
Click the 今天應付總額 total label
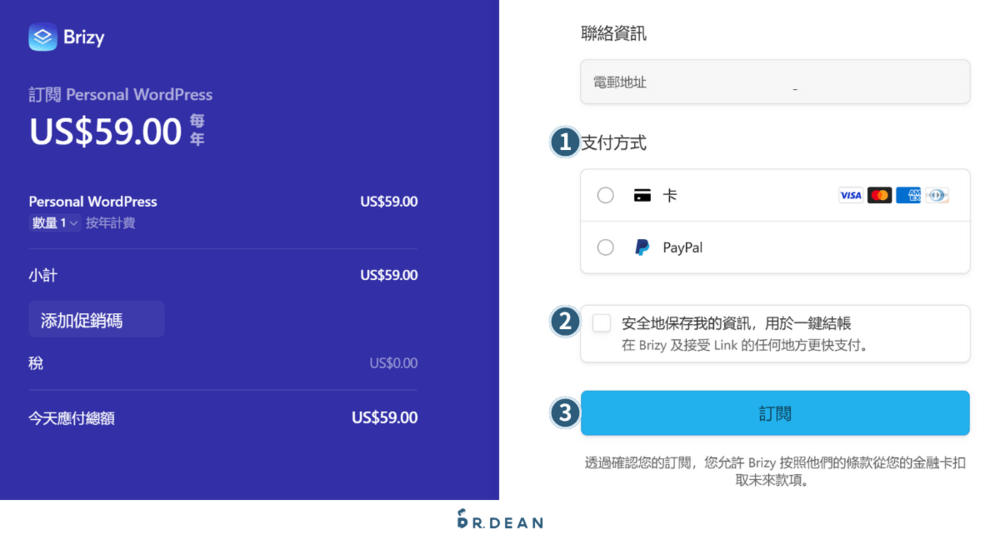tap(71, 418)
